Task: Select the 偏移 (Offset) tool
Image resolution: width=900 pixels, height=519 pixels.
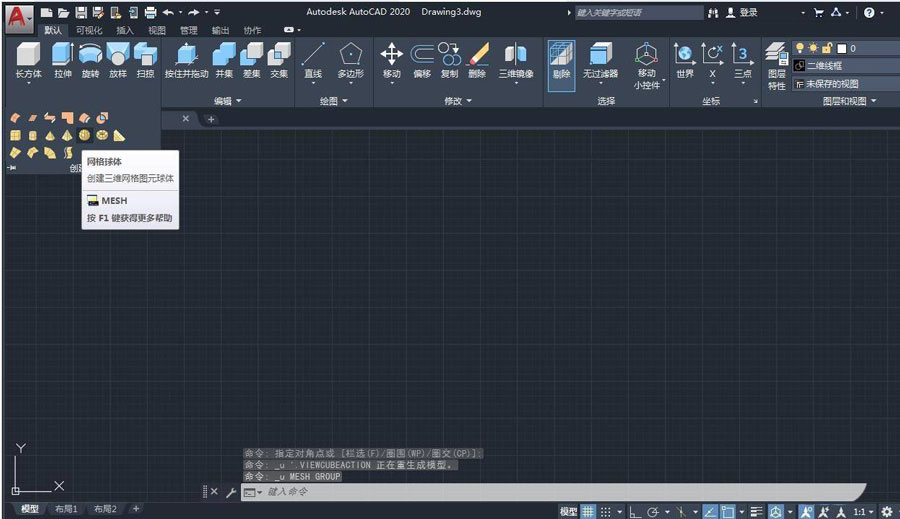Action: click(x=422, y=60)
